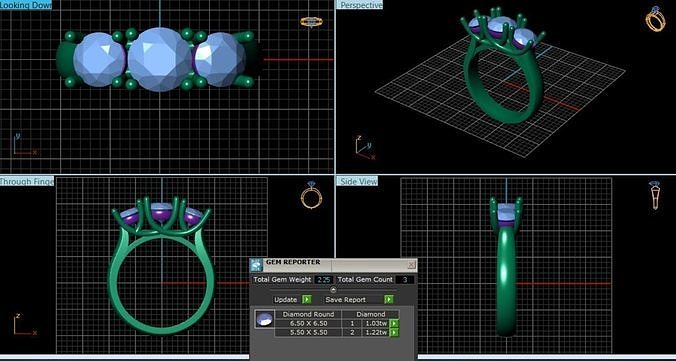Click the round diamond gem thumbnail
The image size is (676, 361).
264,319
